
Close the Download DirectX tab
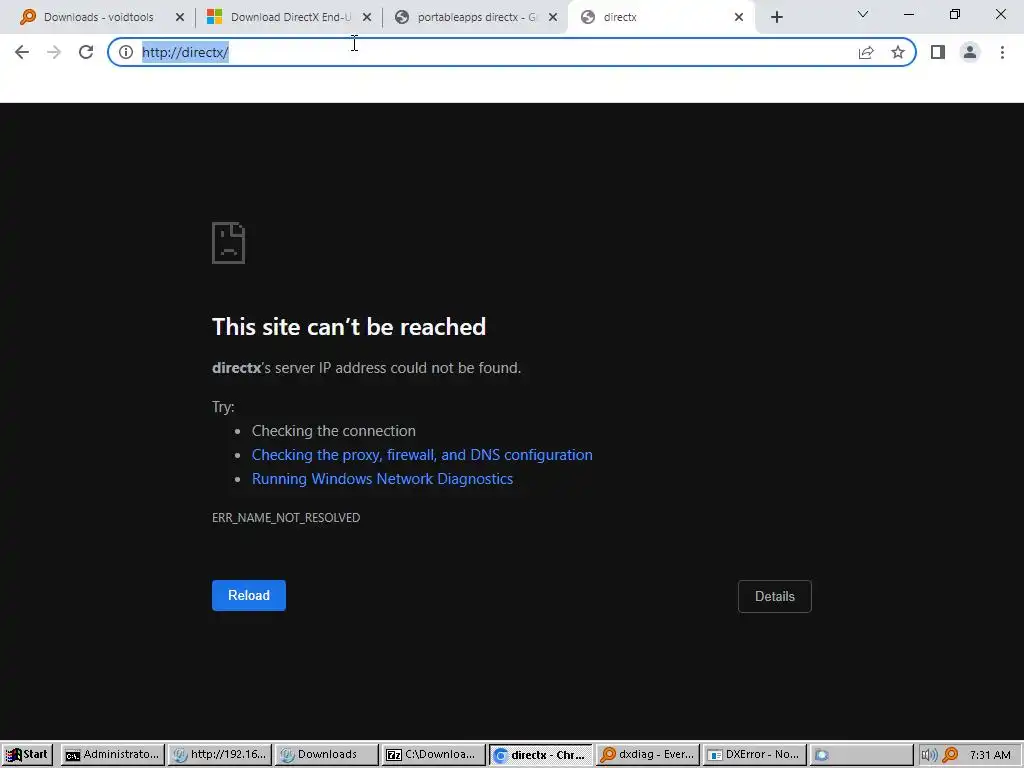pyautogui.click(x=367, y=18)
